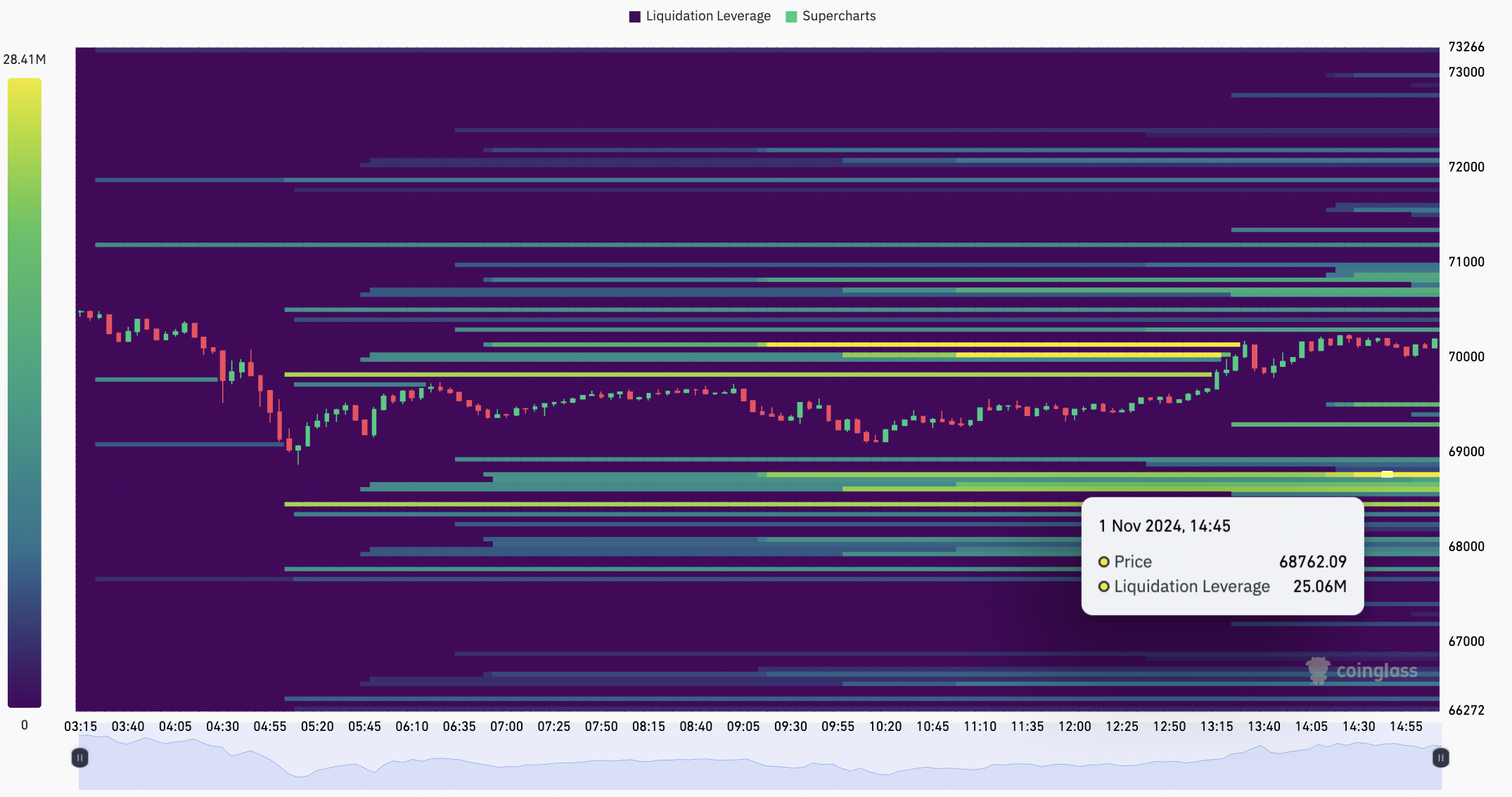
Task: Click the 03:15 time axis label
Action: click(x=80, y=727)
